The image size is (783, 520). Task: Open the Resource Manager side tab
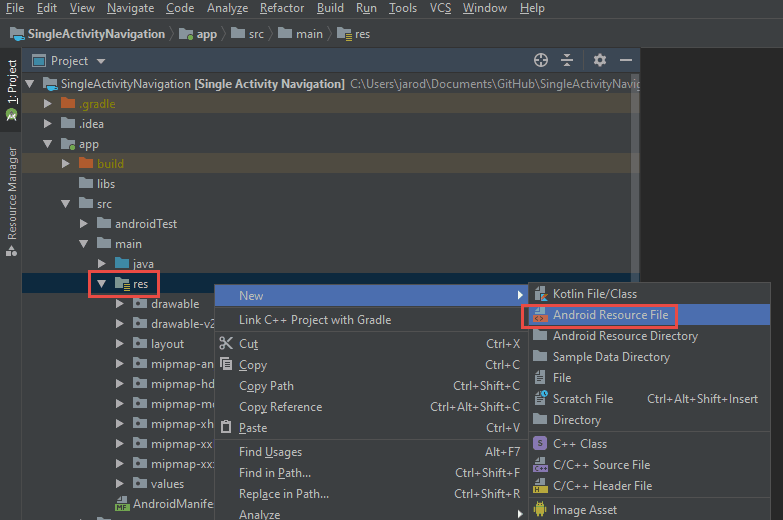click(12, 193)
